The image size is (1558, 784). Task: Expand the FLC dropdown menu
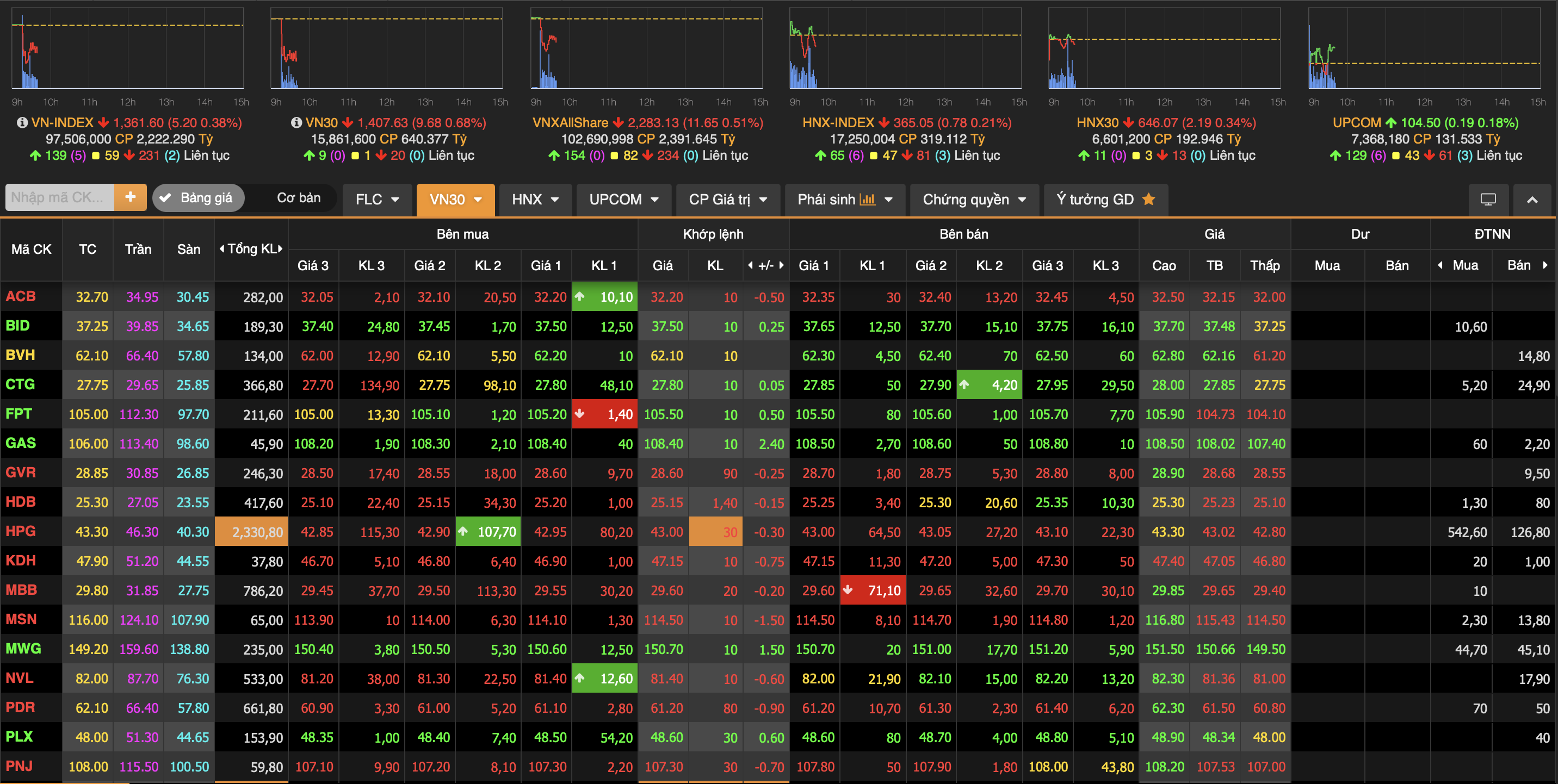[378, 200]
